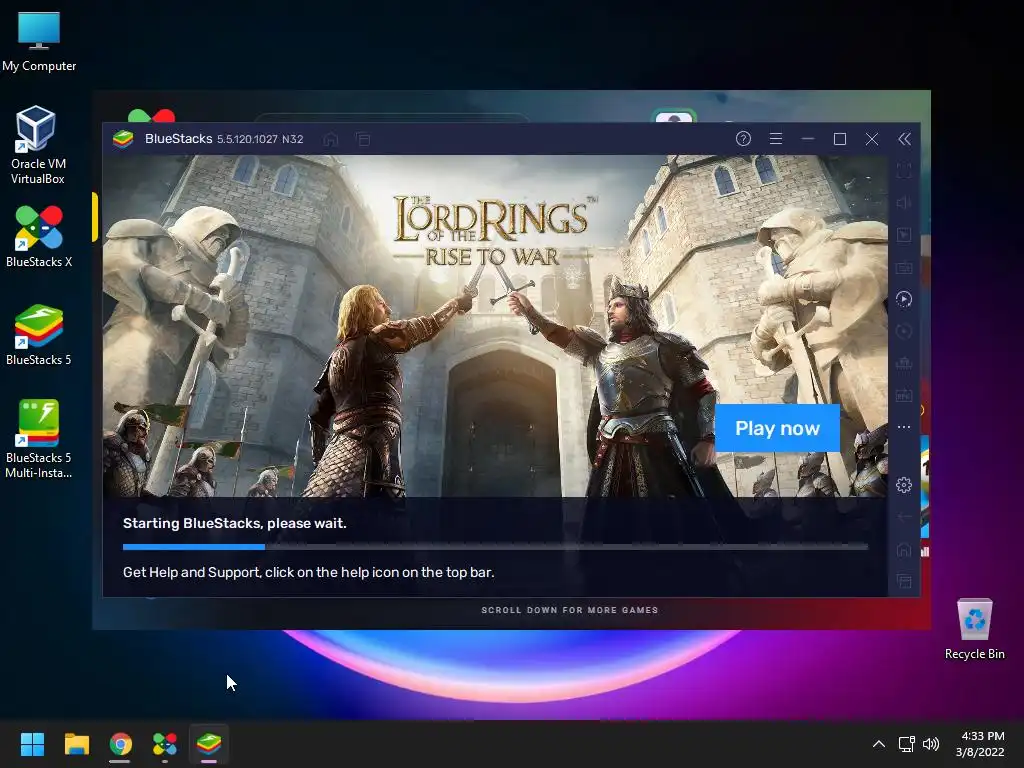Open the Help icon in BlueStacks title bar
Image resolution: width=1024 pixels, height=768 pixels.
pos(743,138)
